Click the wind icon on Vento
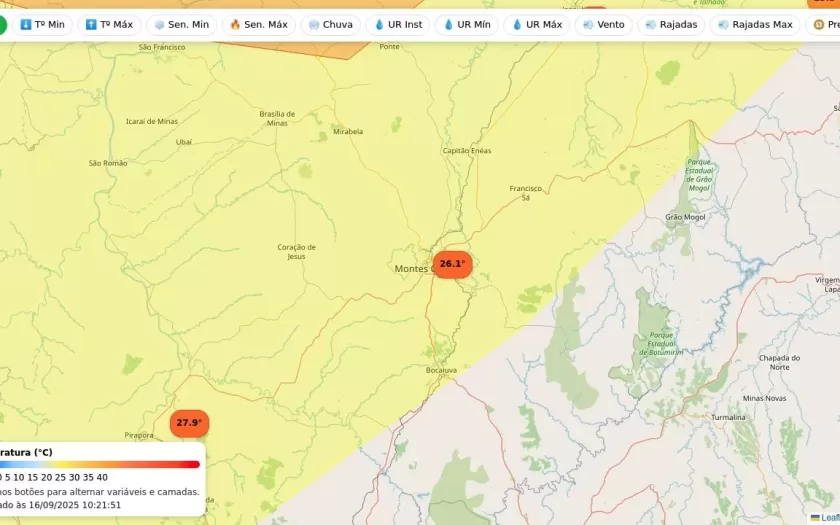Screen dimensions: 840x525 click(x=588, y=25)
